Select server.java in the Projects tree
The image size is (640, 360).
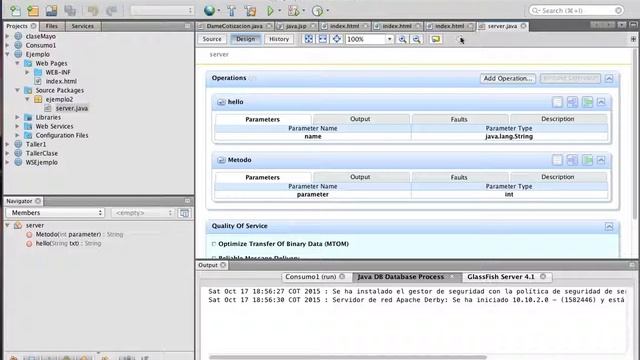tap(72, 108)
